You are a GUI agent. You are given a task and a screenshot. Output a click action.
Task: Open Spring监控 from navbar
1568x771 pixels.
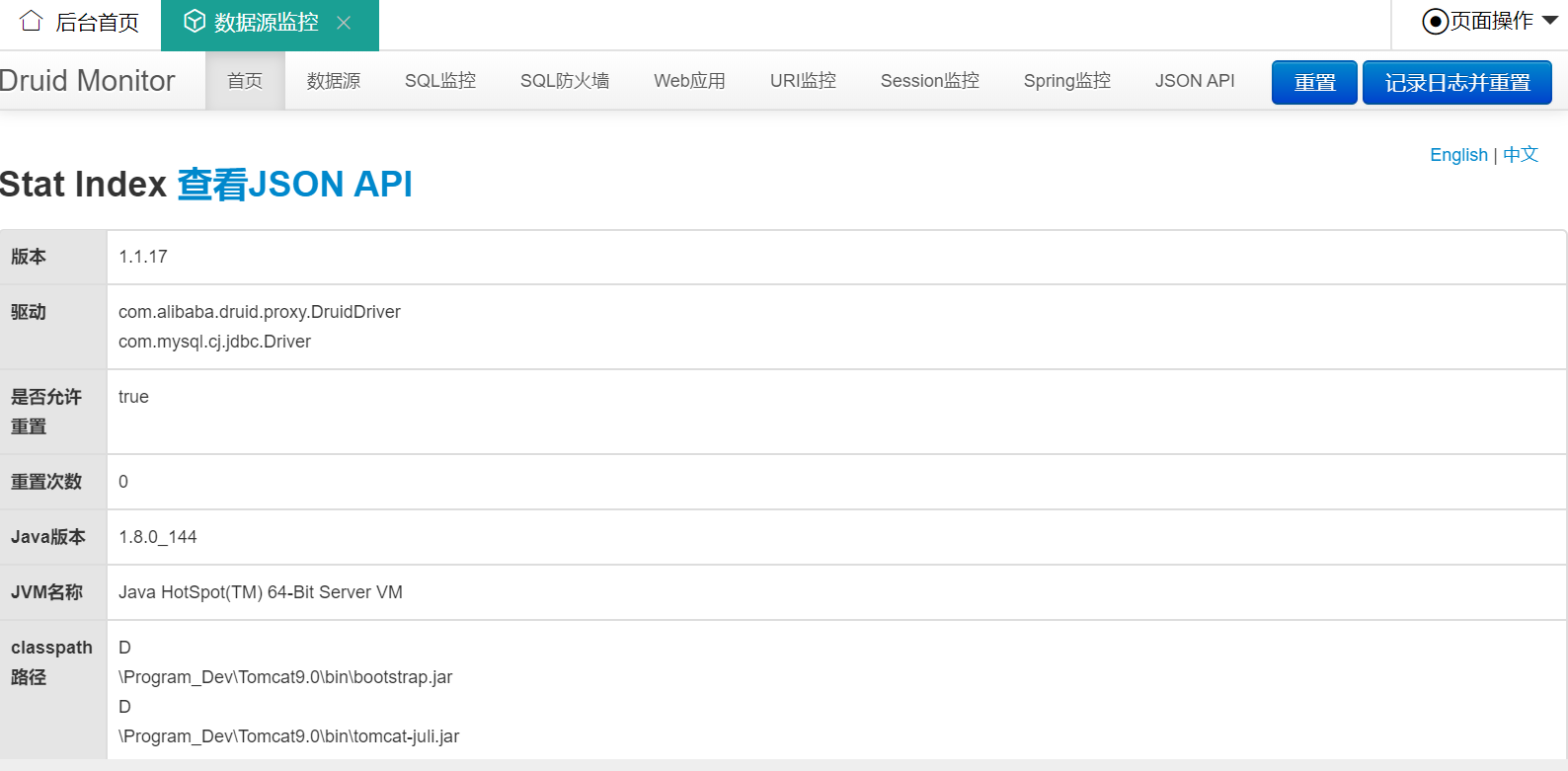[1066, 81]
